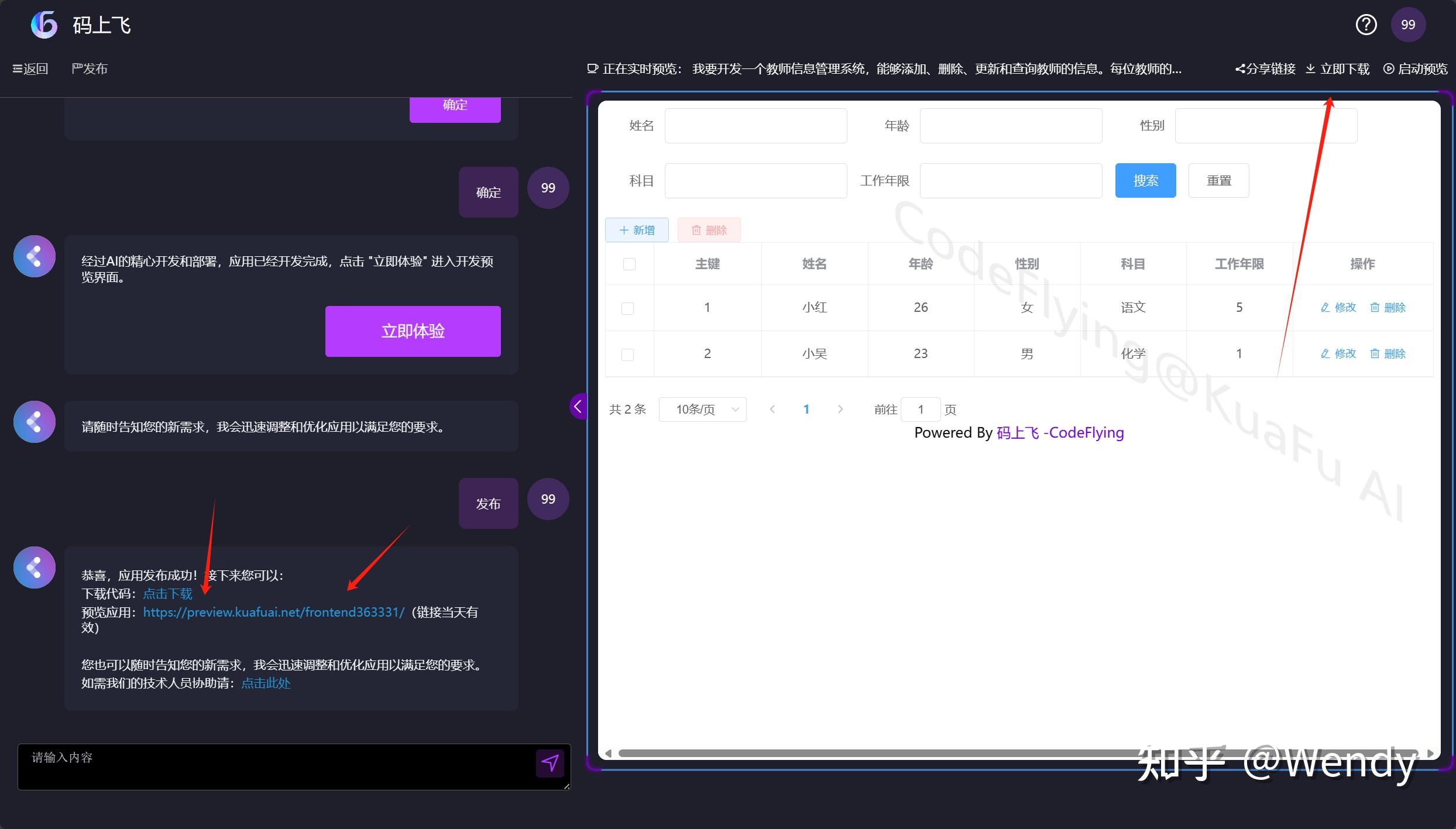Check the checkbox for row 小吴
The width and height of the screenshot is (1456, 829).
(627, 354)
